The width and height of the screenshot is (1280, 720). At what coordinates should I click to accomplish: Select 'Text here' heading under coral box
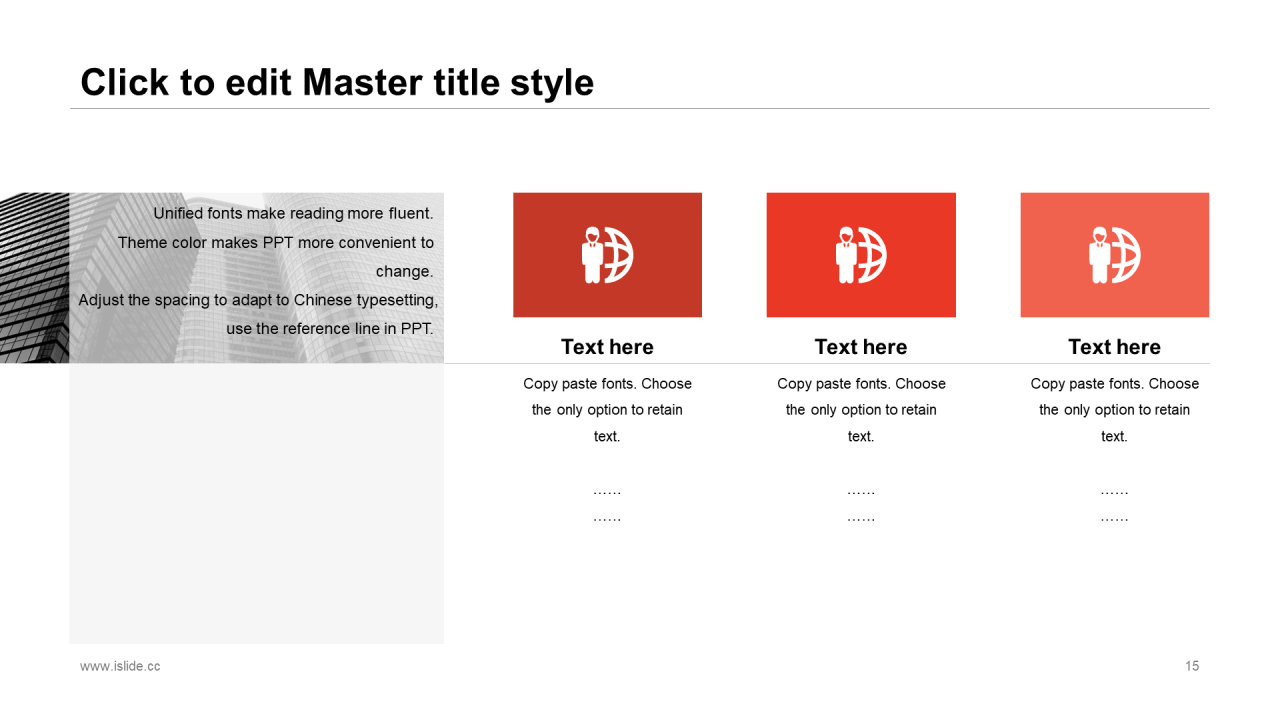pos(1115,347)
